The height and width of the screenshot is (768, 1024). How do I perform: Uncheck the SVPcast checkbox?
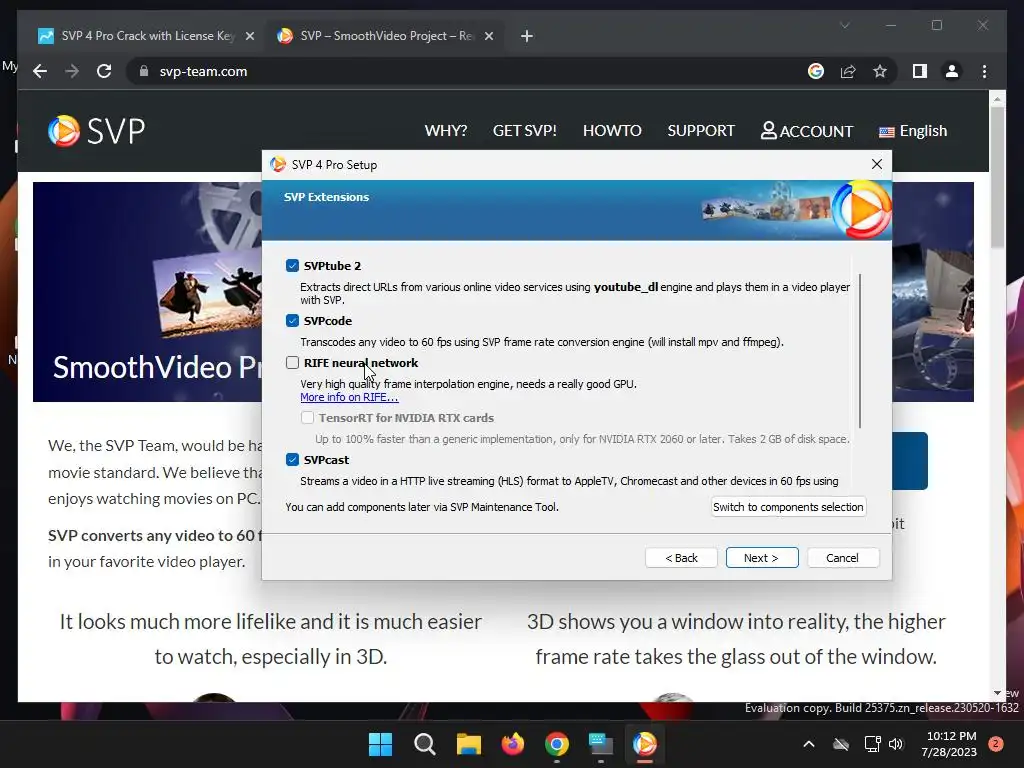[292, 460]
